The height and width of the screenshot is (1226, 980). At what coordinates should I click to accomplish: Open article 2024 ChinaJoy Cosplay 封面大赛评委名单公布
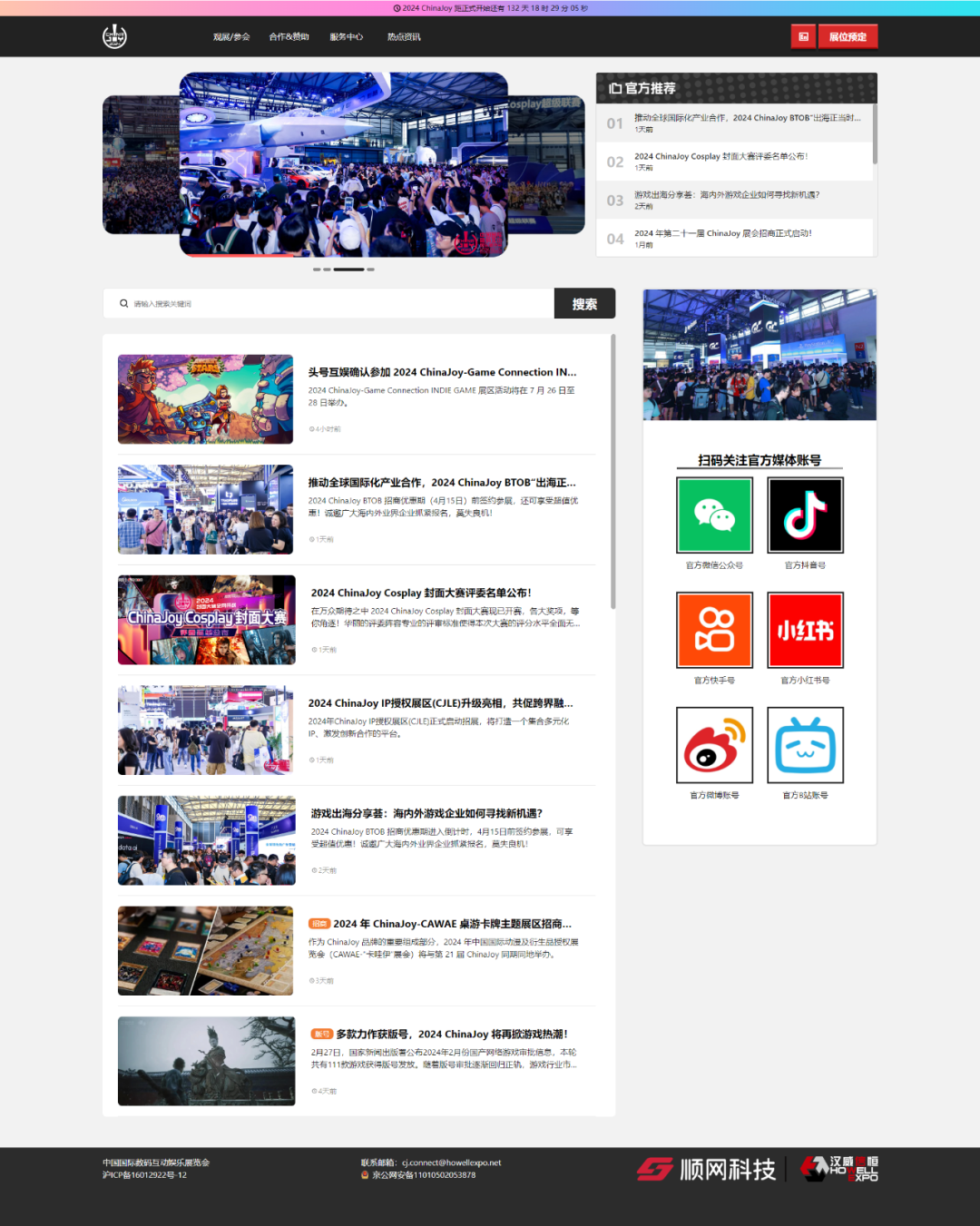(x=421, y=593)
